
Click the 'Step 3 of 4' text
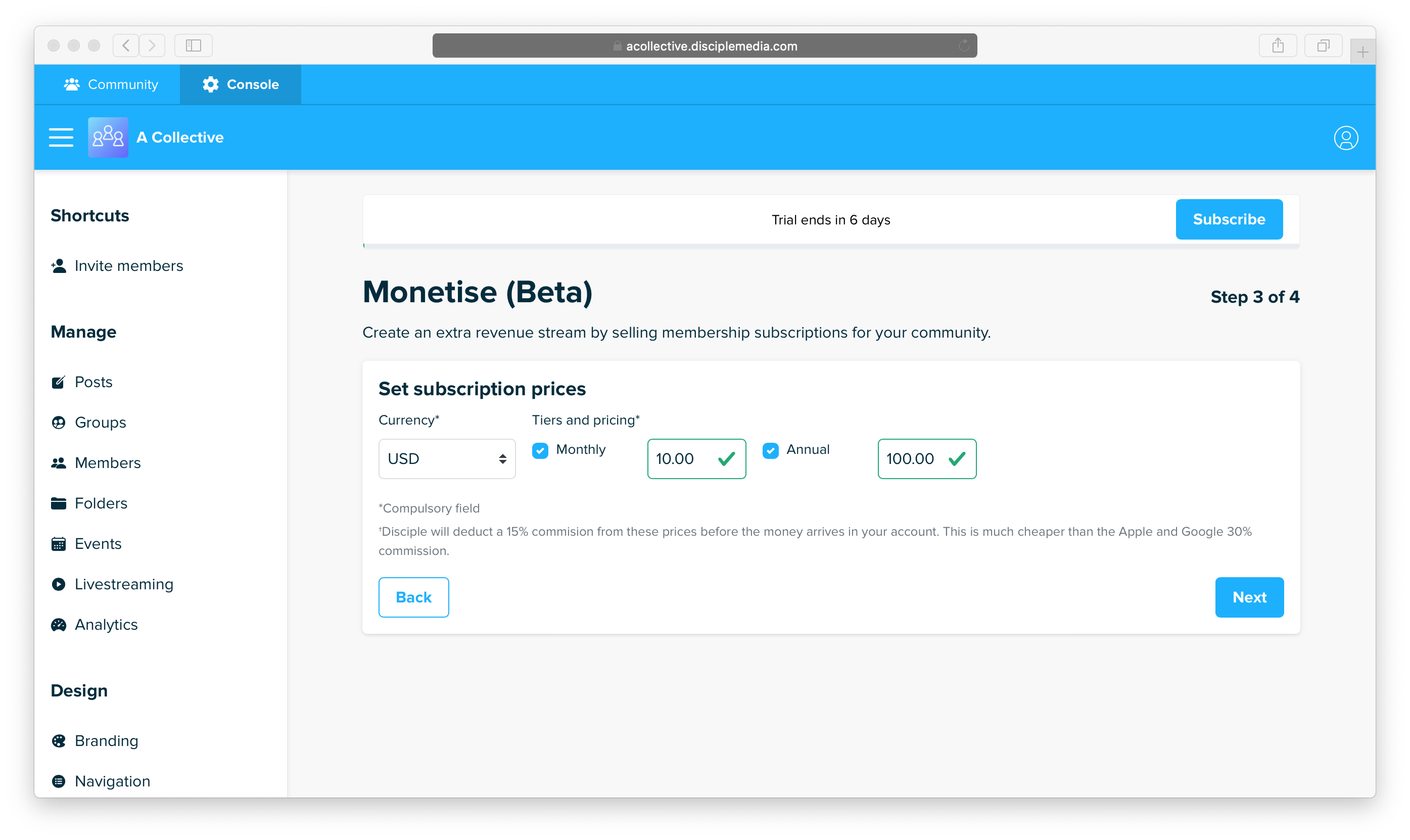(x=1254, y=297)
